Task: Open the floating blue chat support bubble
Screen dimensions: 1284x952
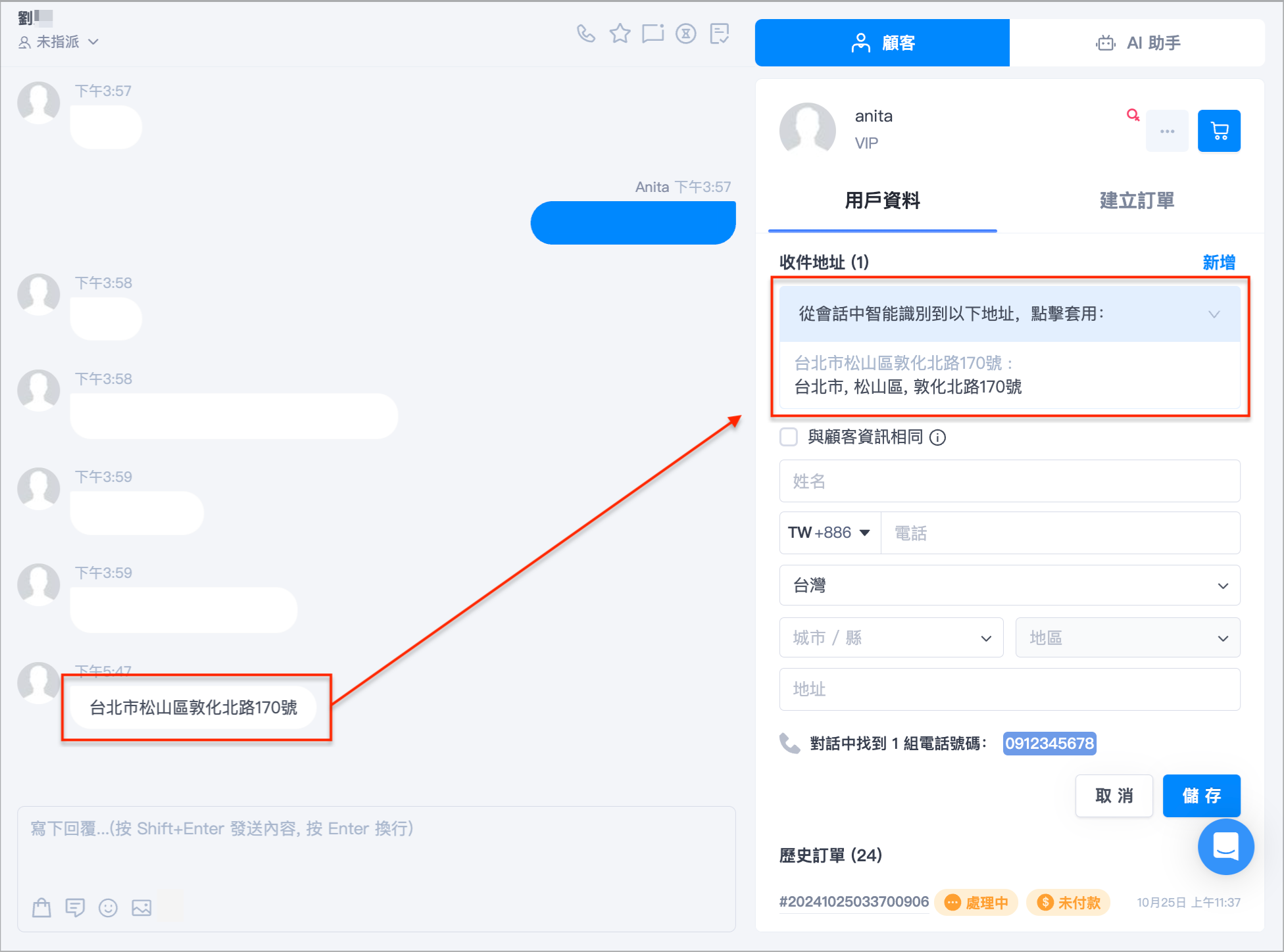Action: point(1225,847)
